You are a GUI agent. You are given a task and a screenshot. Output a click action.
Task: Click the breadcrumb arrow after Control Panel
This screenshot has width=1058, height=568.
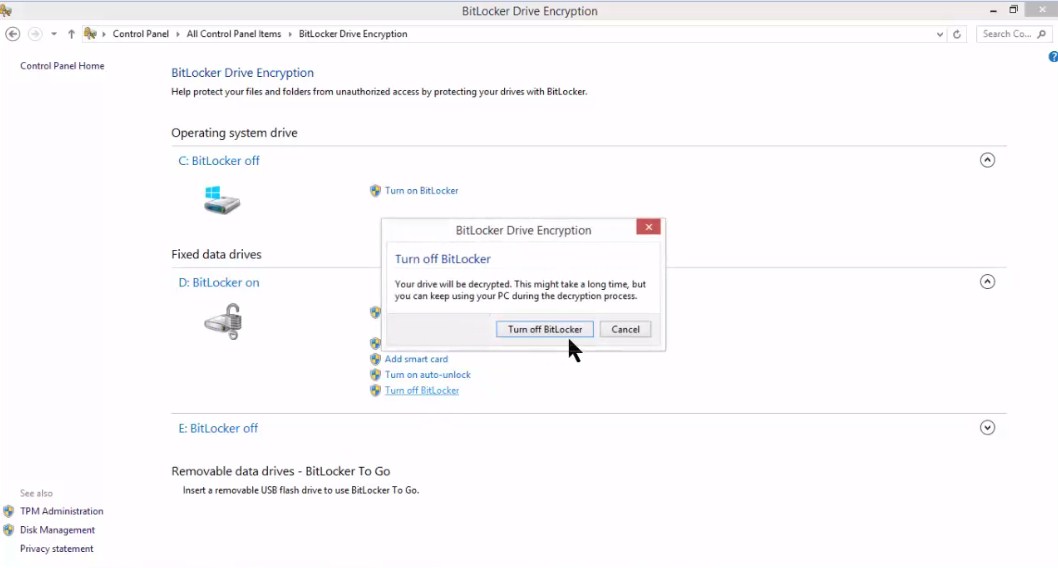point(178,34)
